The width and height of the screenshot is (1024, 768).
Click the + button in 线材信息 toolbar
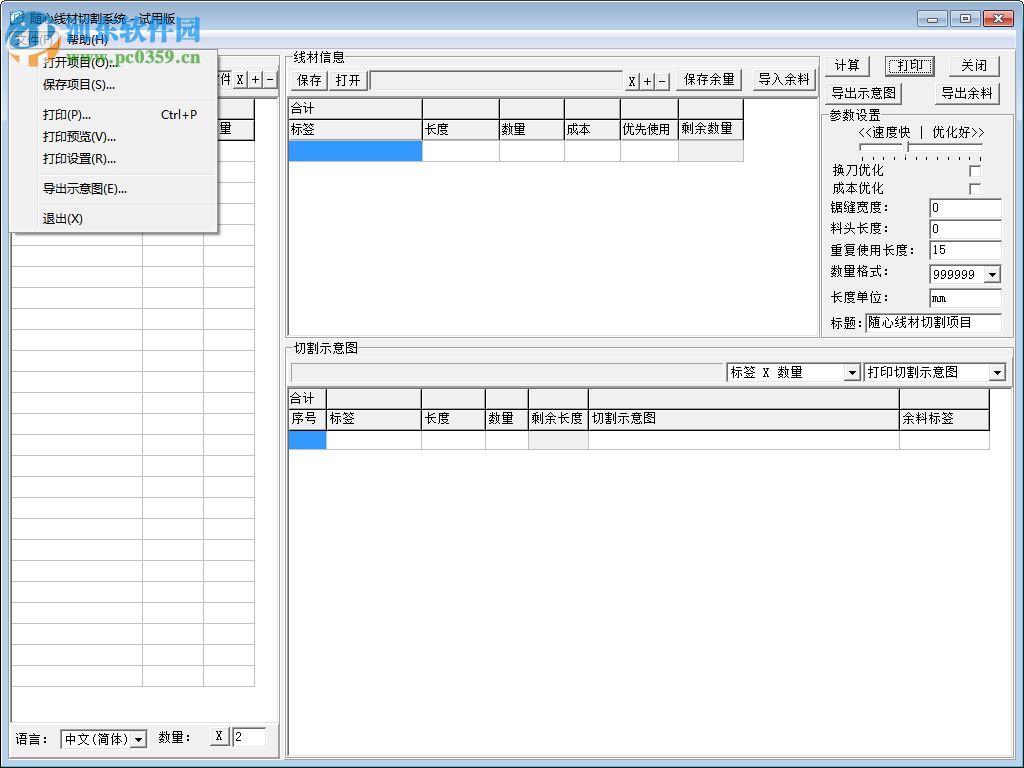tap(647, 82)
